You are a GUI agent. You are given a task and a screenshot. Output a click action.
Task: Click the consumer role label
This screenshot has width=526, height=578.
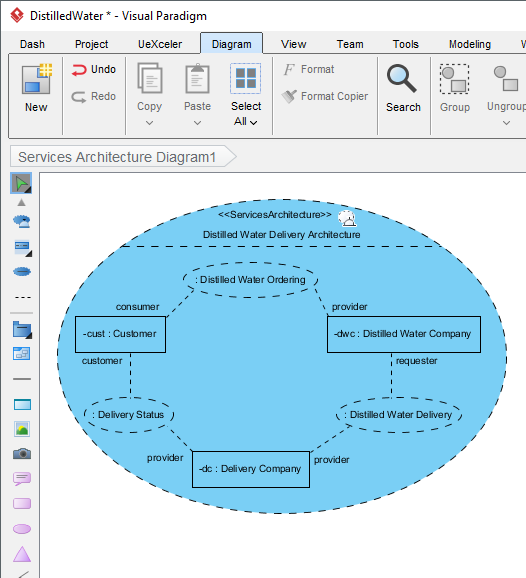point(137,307)
